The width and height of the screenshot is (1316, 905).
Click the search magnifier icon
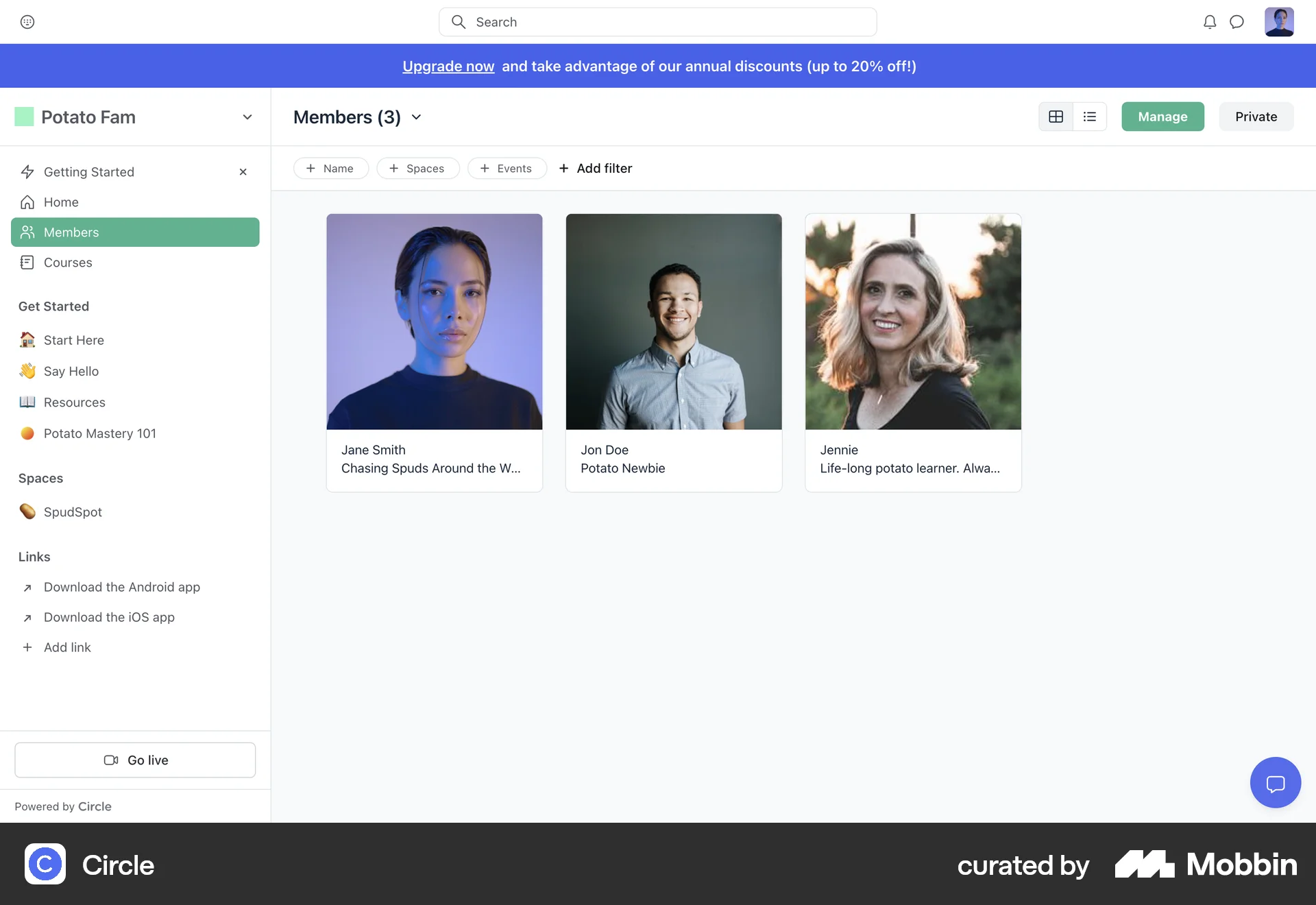click(x=458, y=21)
